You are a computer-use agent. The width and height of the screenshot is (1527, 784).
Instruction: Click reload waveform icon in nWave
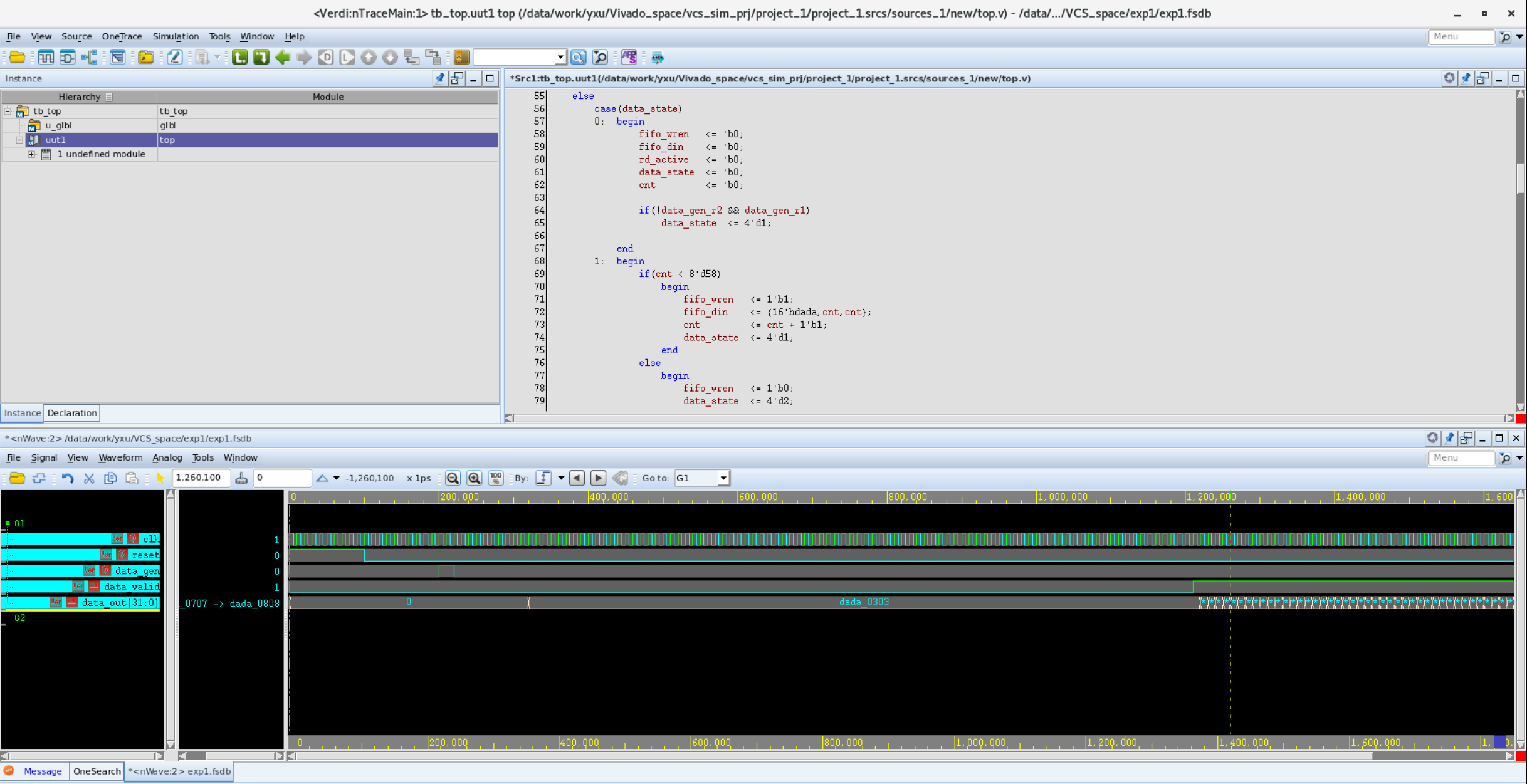tap(39, 478)
